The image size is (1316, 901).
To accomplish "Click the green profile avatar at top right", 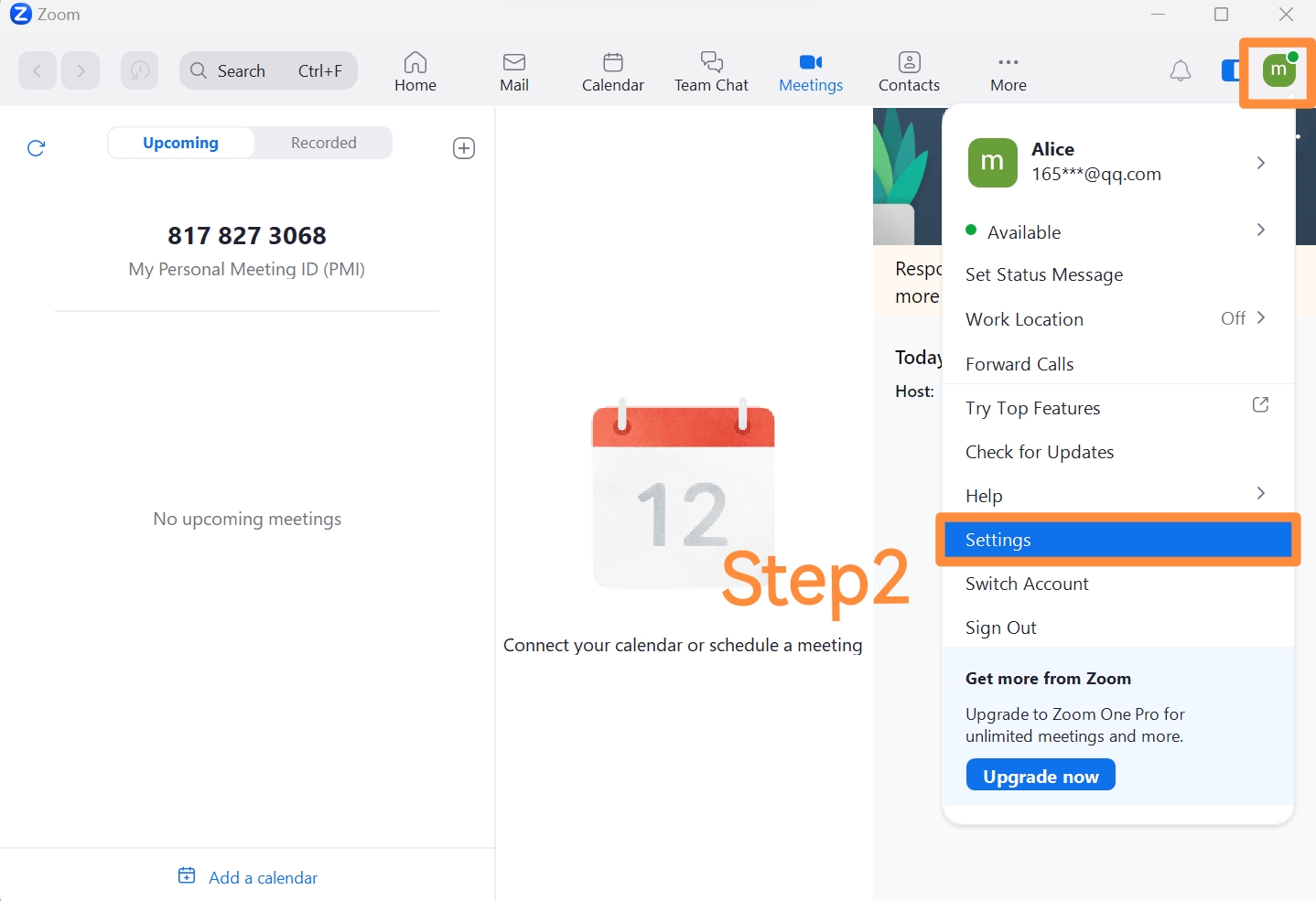I will coord(1278,70).
